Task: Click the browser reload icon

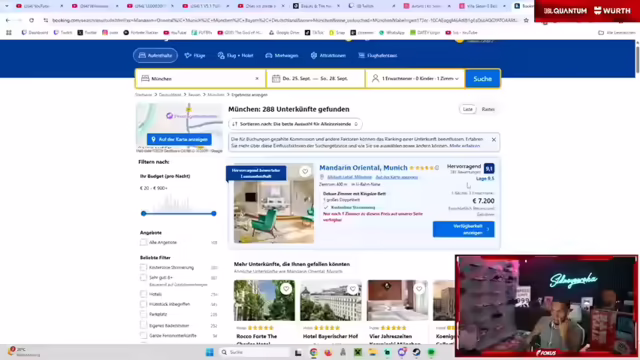Action: point(31,20)
